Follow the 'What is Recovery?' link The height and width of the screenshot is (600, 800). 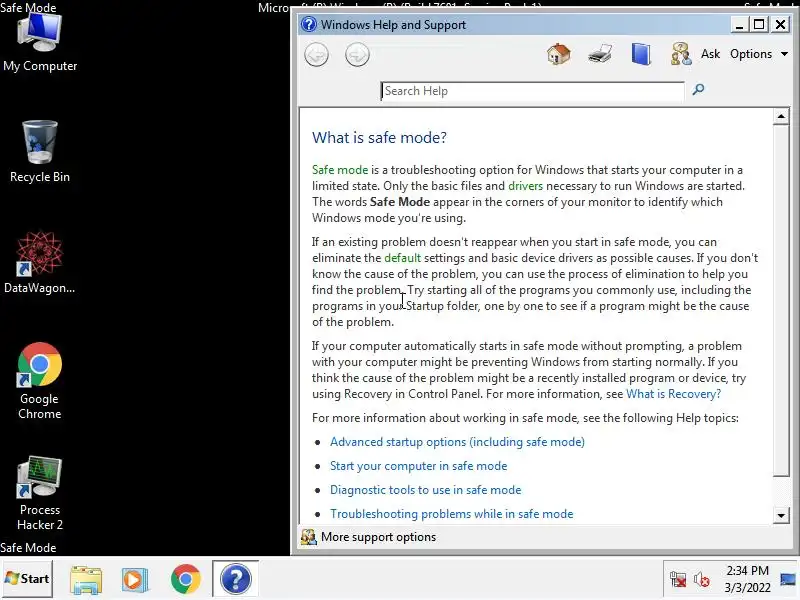coord(673,394)
